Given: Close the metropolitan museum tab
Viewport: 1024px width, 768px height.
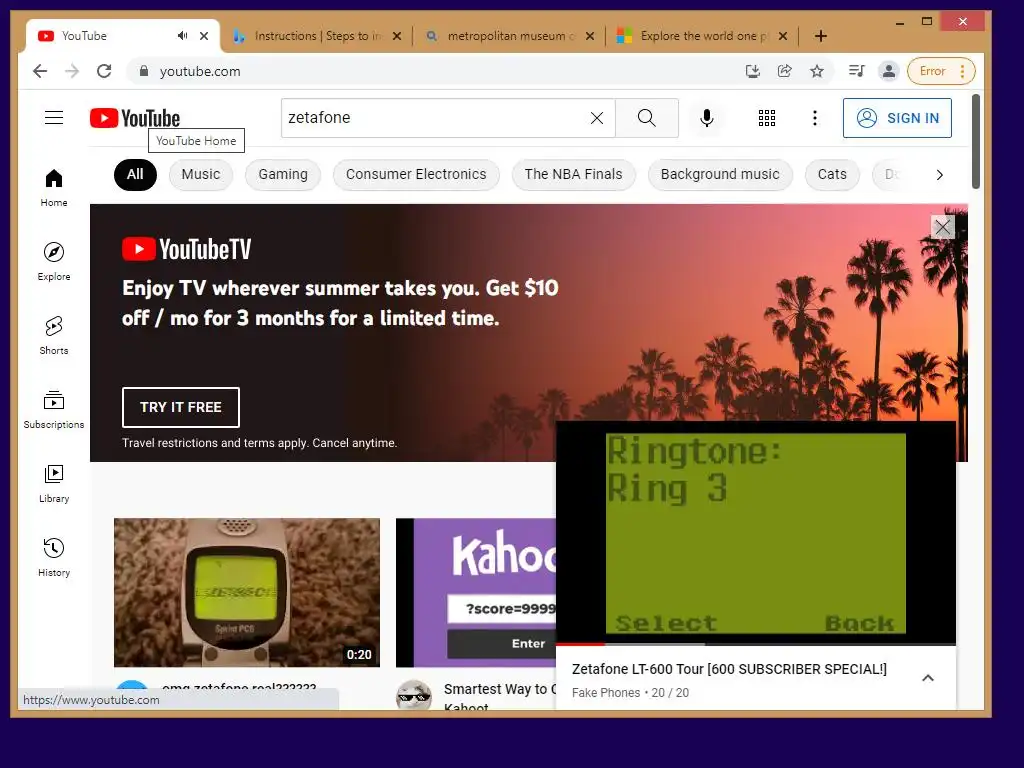Looking at the screenshot, I should [590, 36].
